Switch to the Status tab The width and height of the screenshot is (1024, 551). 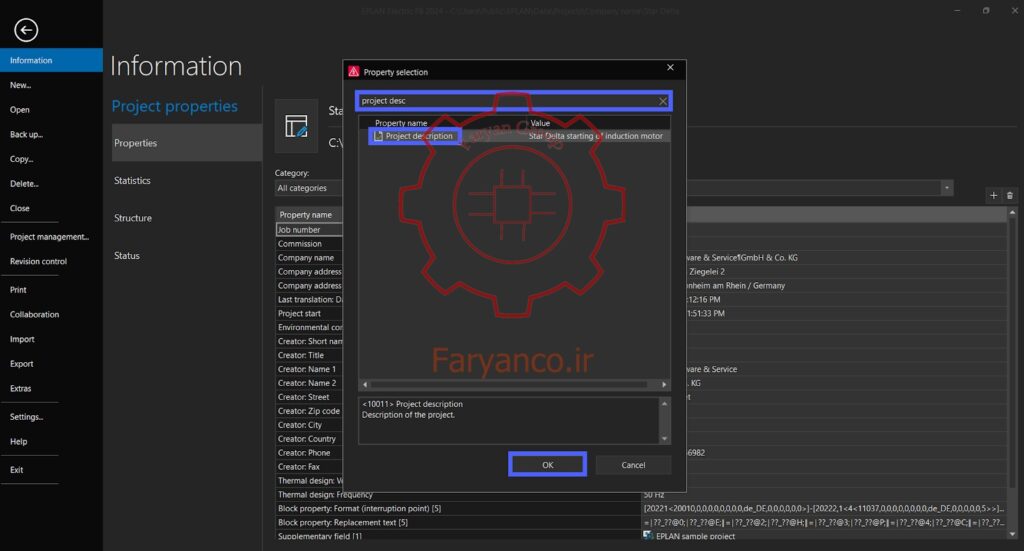click(x=127, y=255)
